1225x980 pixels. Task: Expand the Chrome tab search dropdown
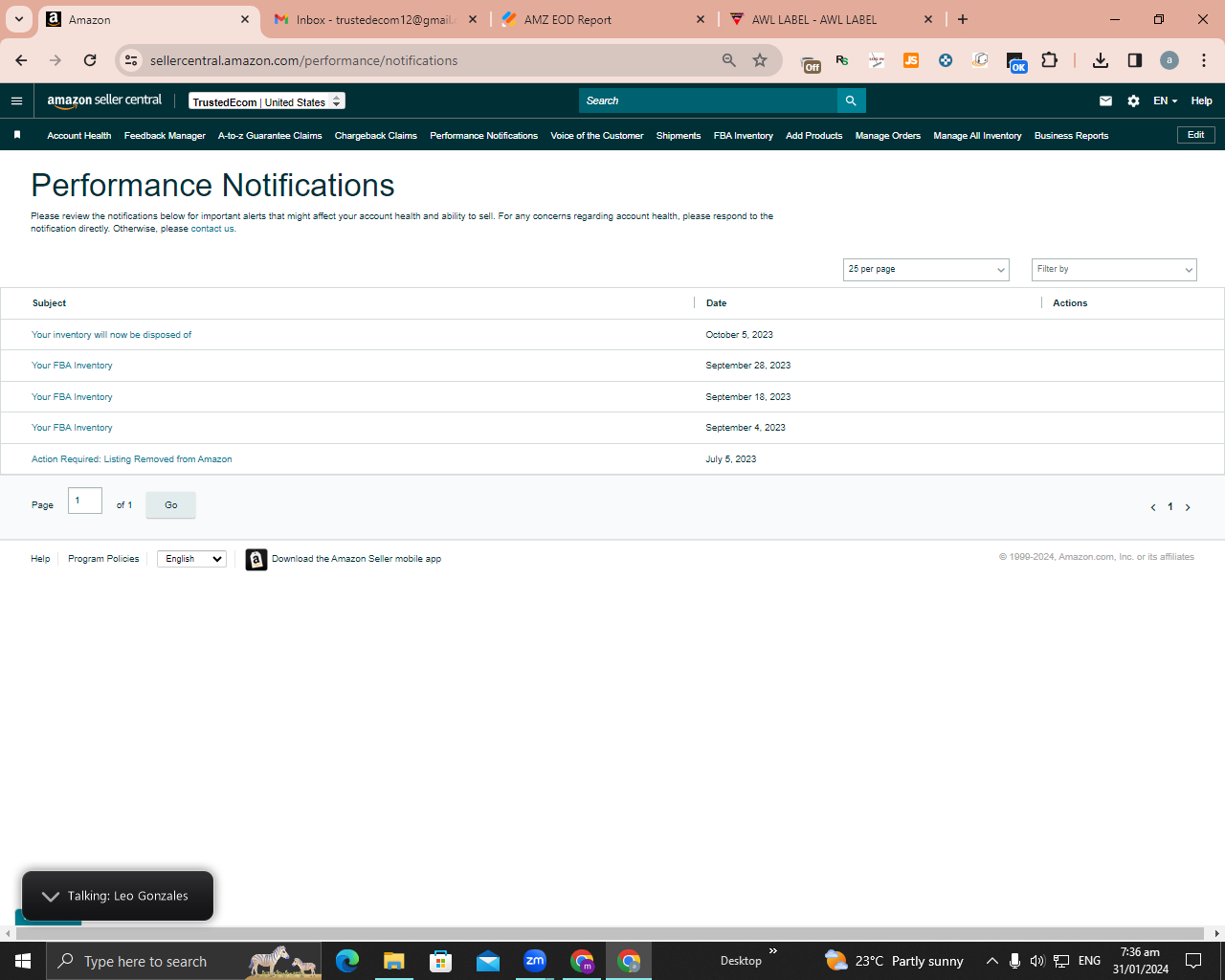(x=18, y=19)
